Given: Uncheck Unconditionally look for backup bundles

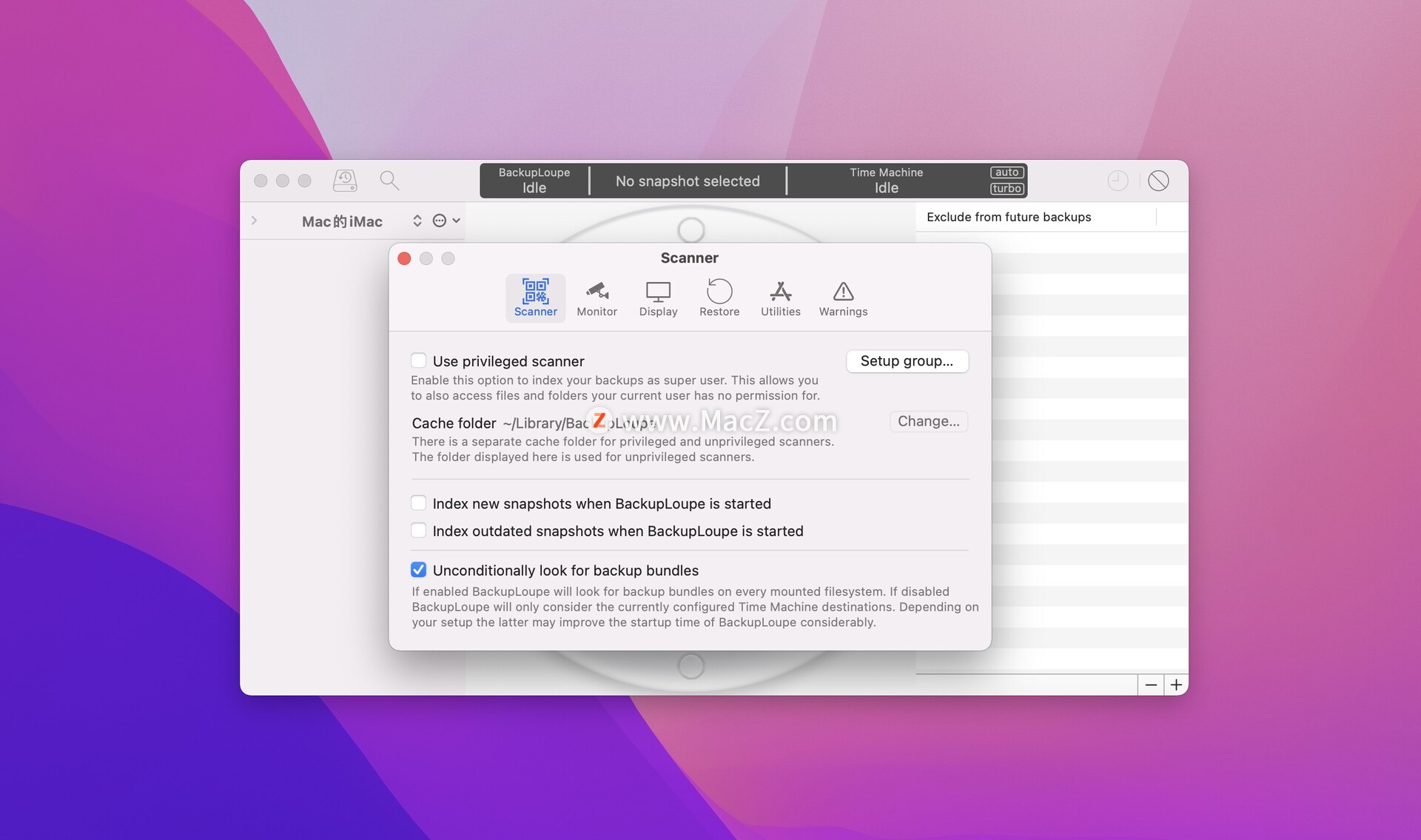Looking at the screenshot, I should click(418, 570).
